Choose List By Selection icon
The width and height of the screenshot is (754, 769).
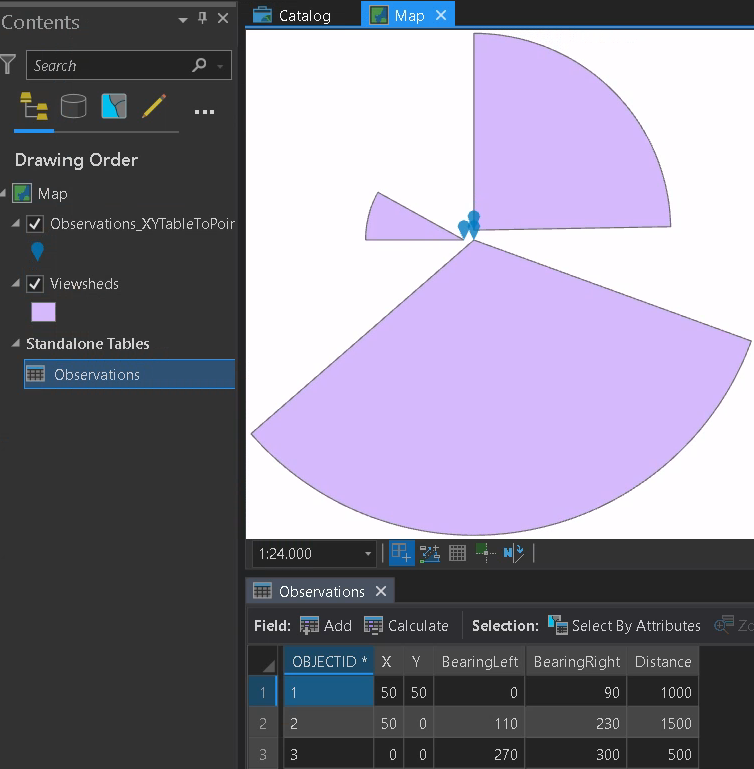[x=114, y=106]
